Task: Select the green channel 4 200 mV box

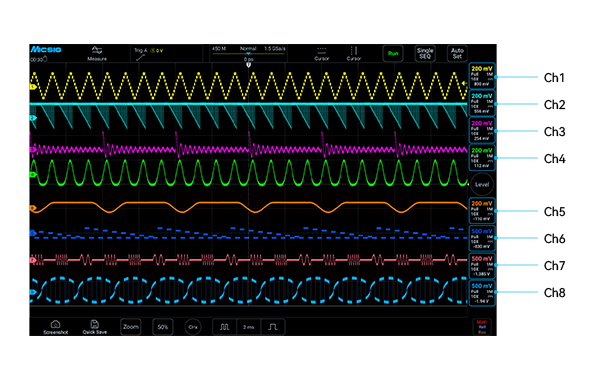Action: [482, 158]
